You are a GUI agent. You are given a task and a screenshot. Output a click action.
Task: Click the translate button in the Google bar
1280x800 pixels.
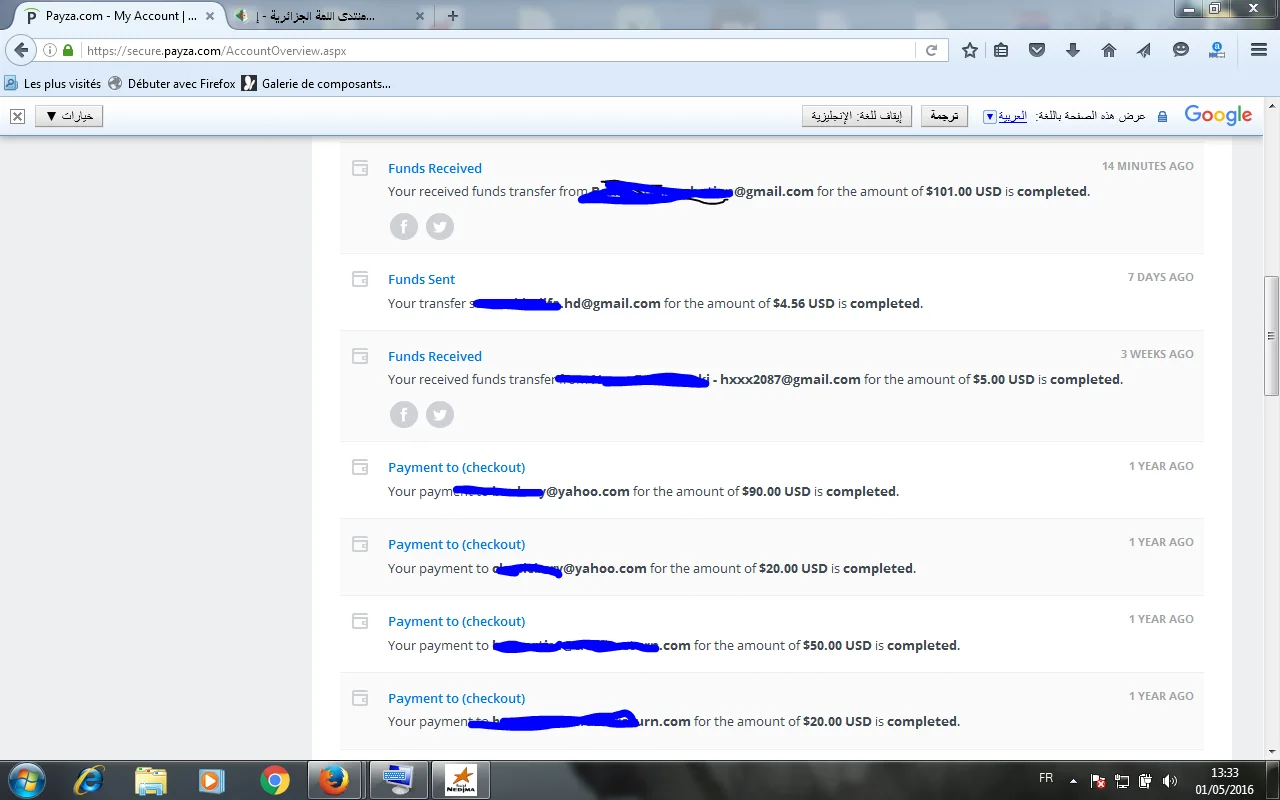(x=944, y=116)
